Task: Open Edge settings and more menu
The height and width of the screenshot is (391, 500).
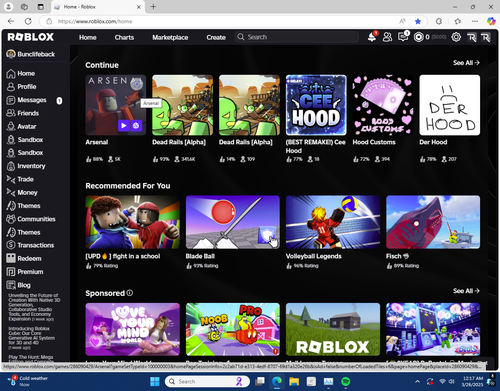Action: coord(475,21)
